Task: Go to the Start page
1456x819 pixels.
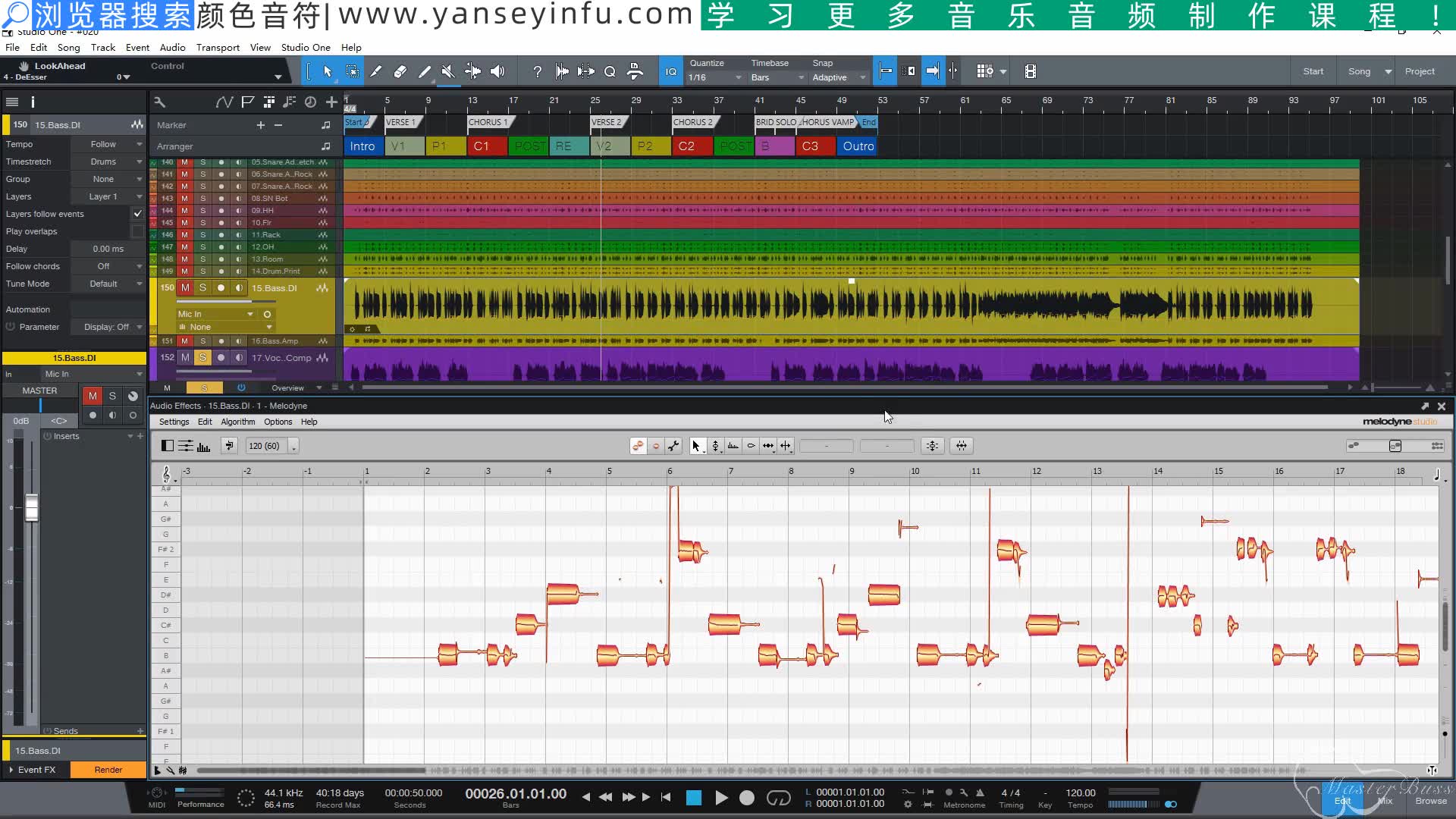Action: 1313,71
